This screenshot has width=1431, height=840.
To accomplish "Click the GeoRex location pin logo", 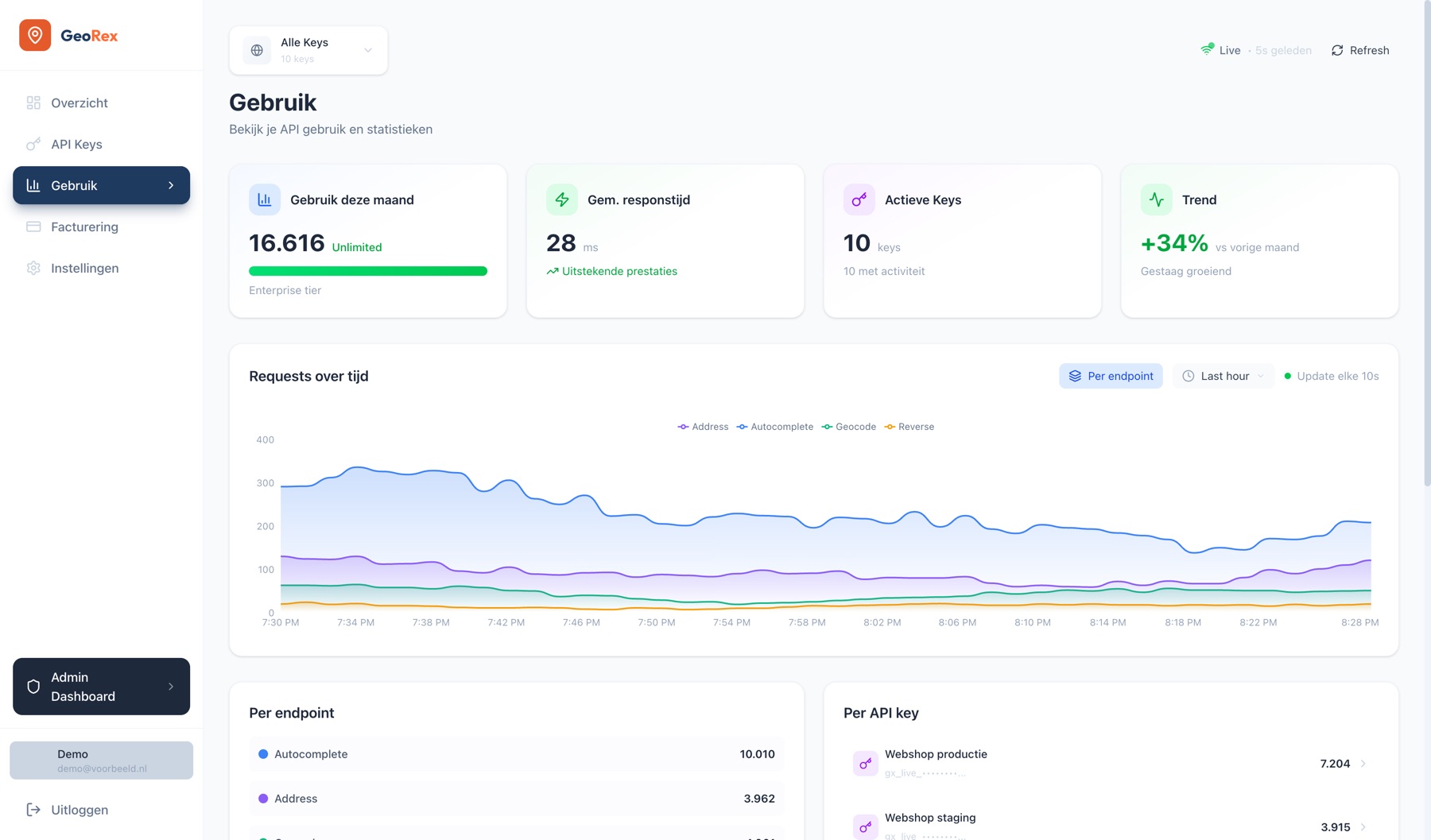I will [x=35, y=35].
